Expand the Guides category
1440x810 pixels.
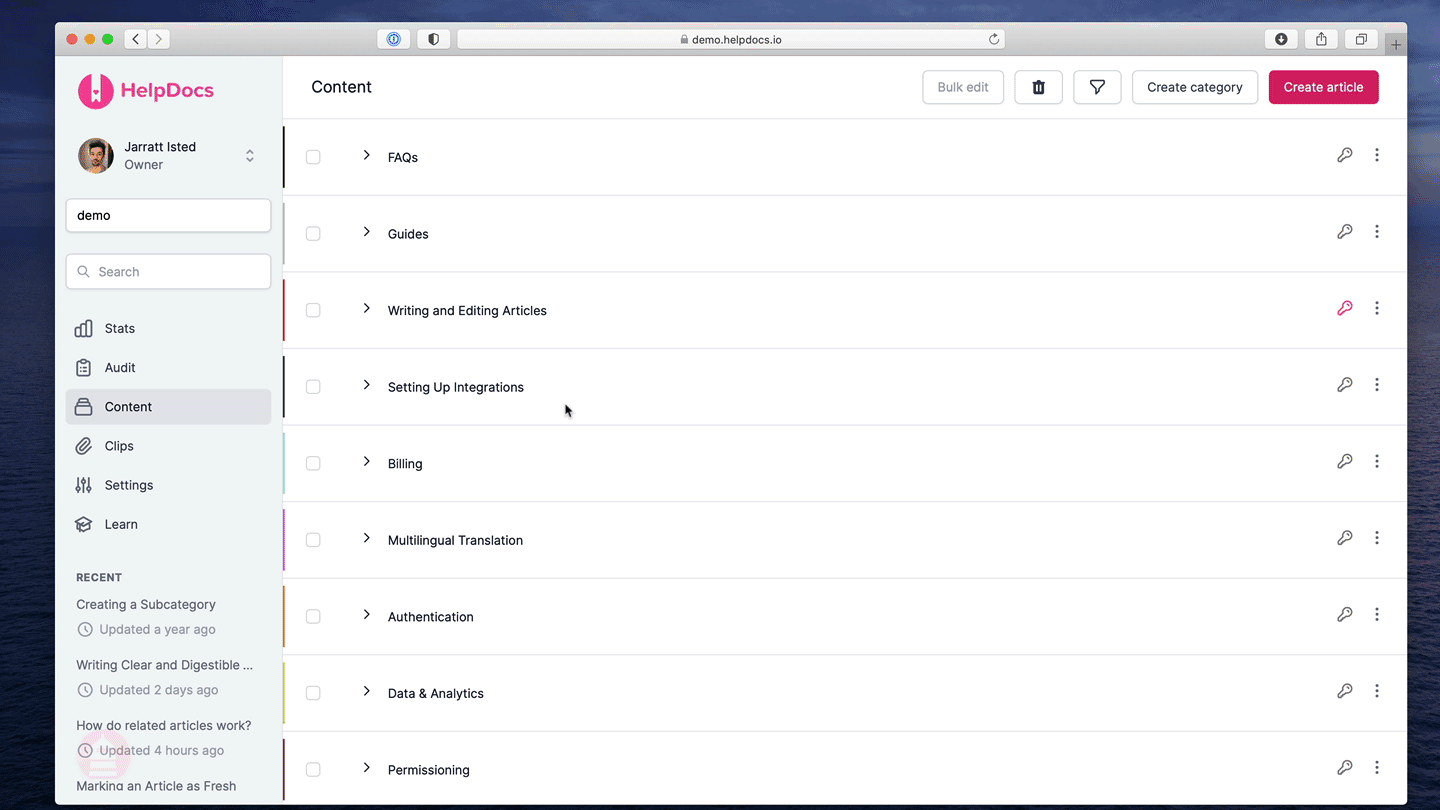[366, 232]
